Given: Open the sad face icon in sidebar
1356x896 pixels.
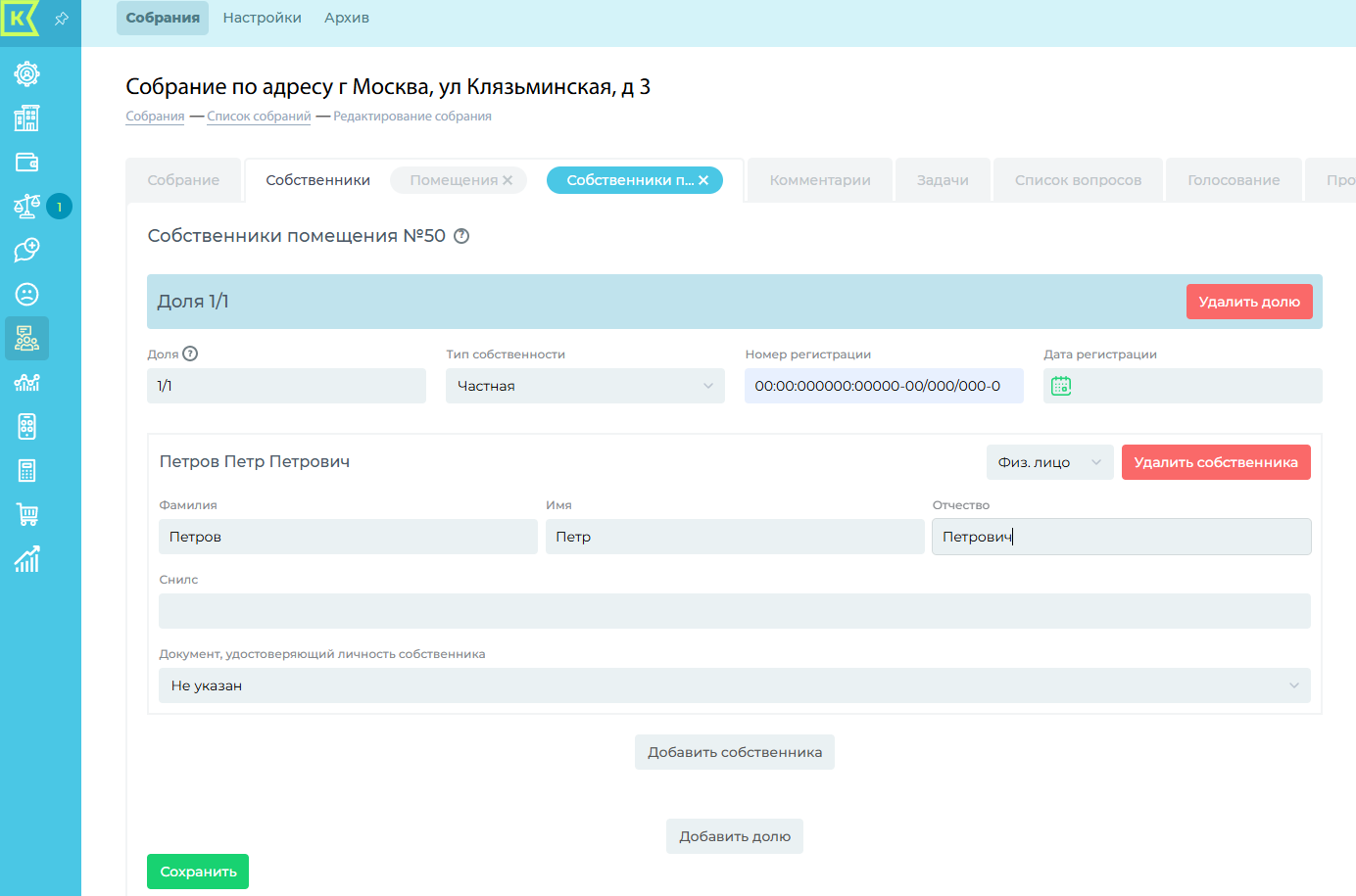Looking at the screenshot, I should coord(26,295).
